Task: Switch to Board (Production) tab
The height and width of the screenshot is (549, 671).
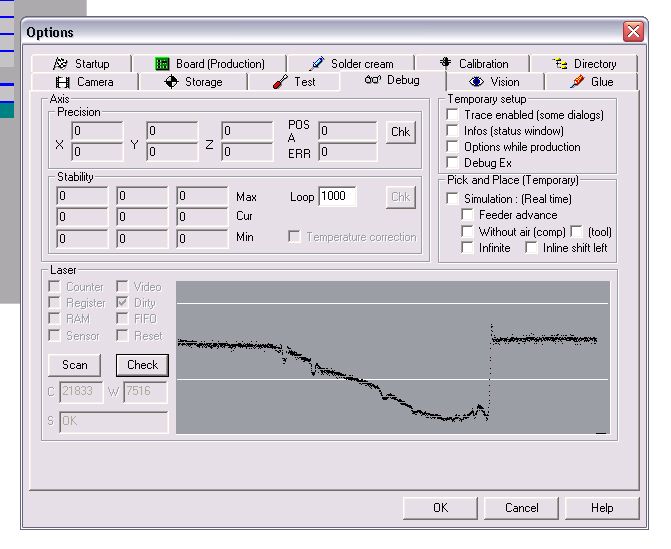Action: coord(209,64)
